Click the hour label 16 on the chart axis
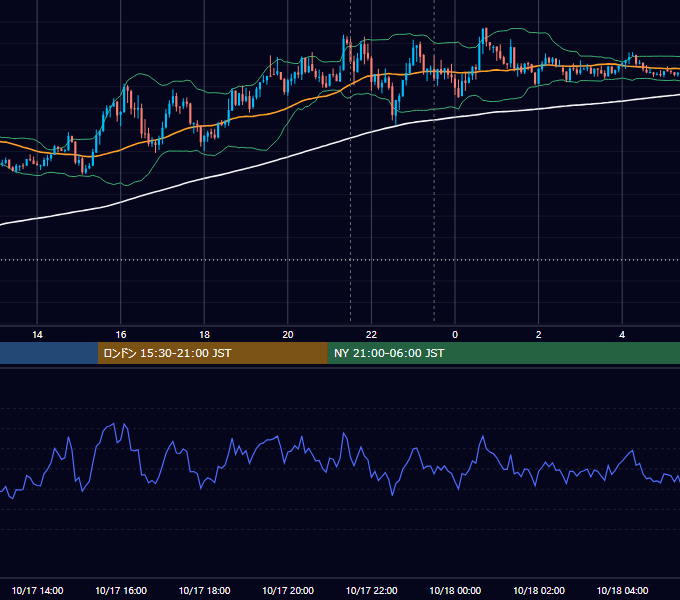The height and width of the screenshot is (600, 680). [x=121, y=335]
